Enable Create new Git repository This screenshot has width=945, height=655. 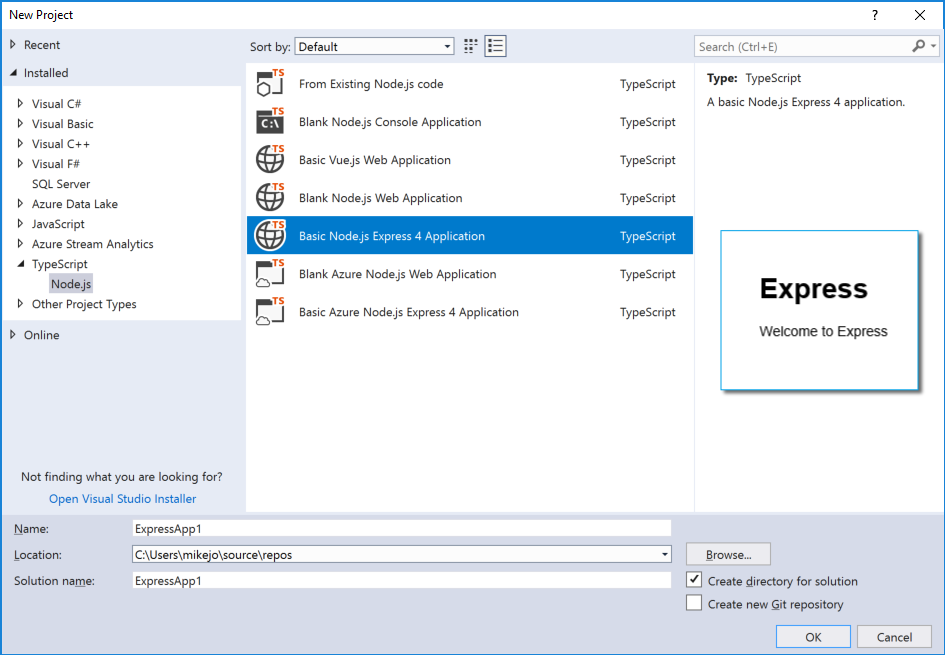pyautogui.click(x=694, y=602)
